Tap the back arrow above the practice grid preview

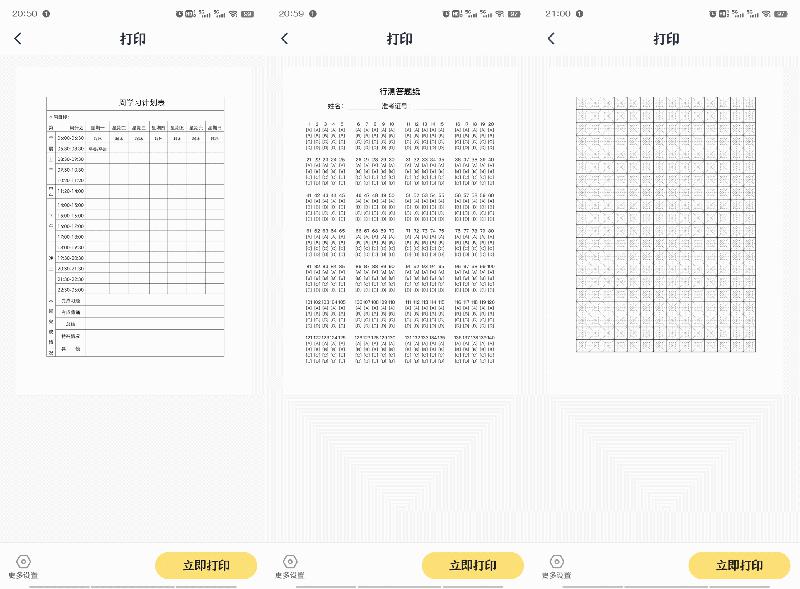pos(551,38)
